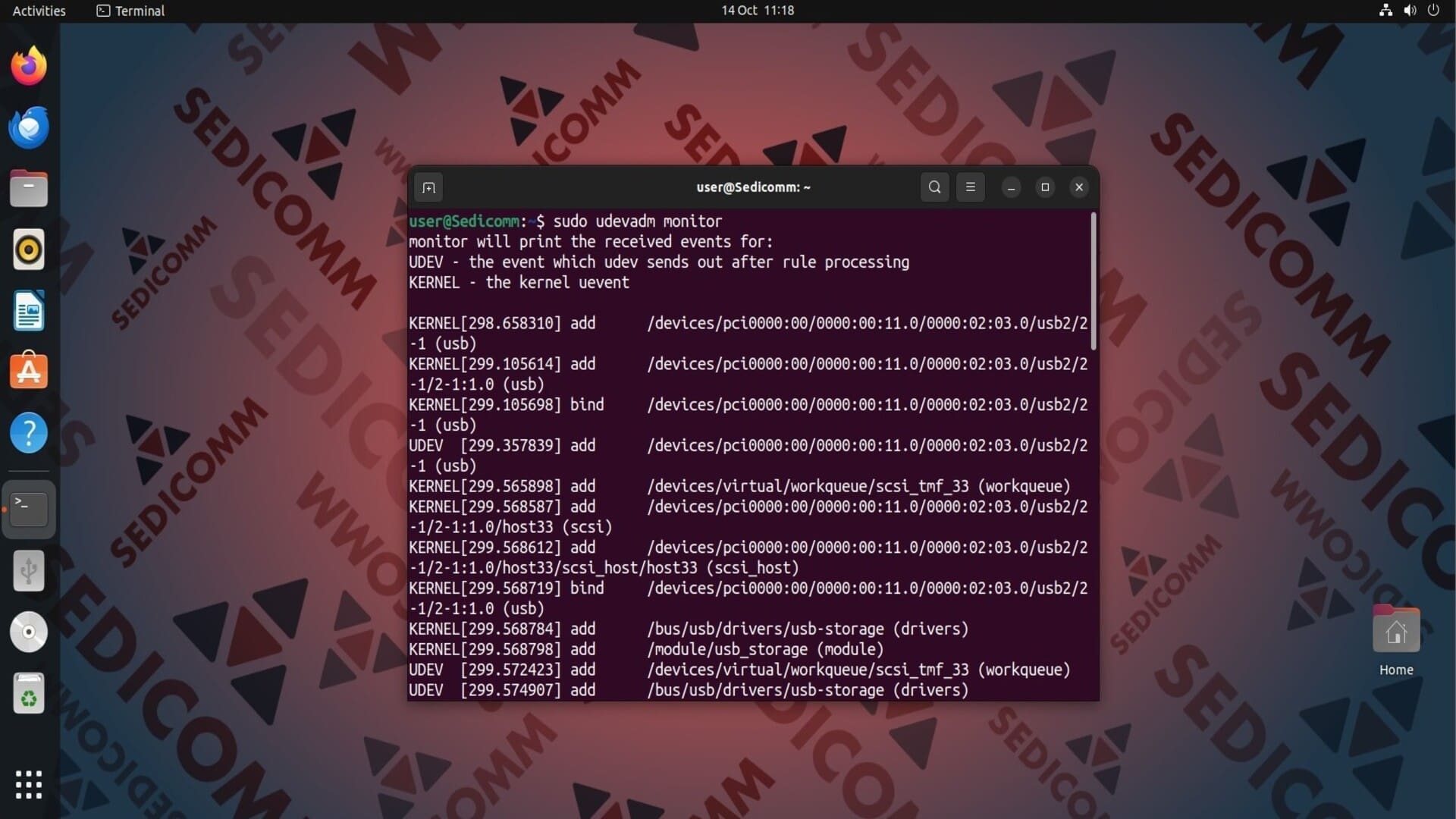Open the Trash in the dock
1456x819 pixels.
[29, 693]
